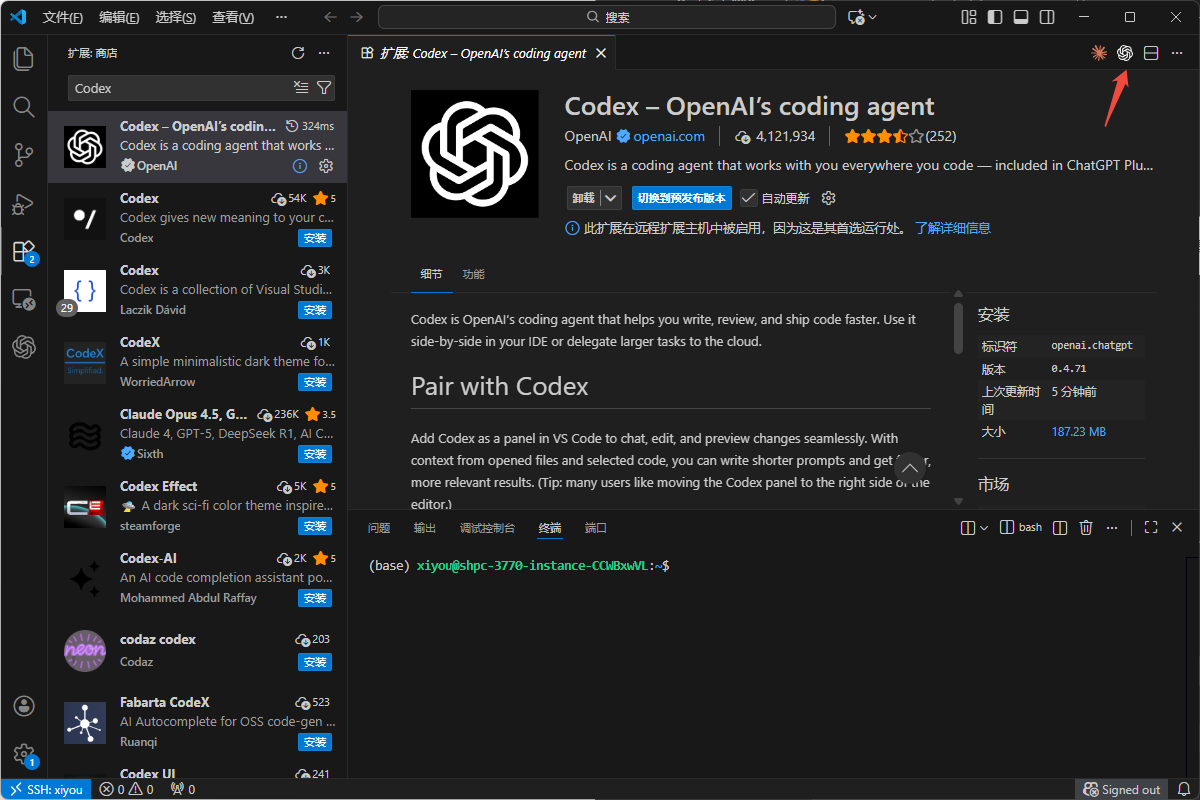Image resolution: width=1200 pixels, height=800 pixels.
Task: Open the Source Control view
Action: pos(24,154)
